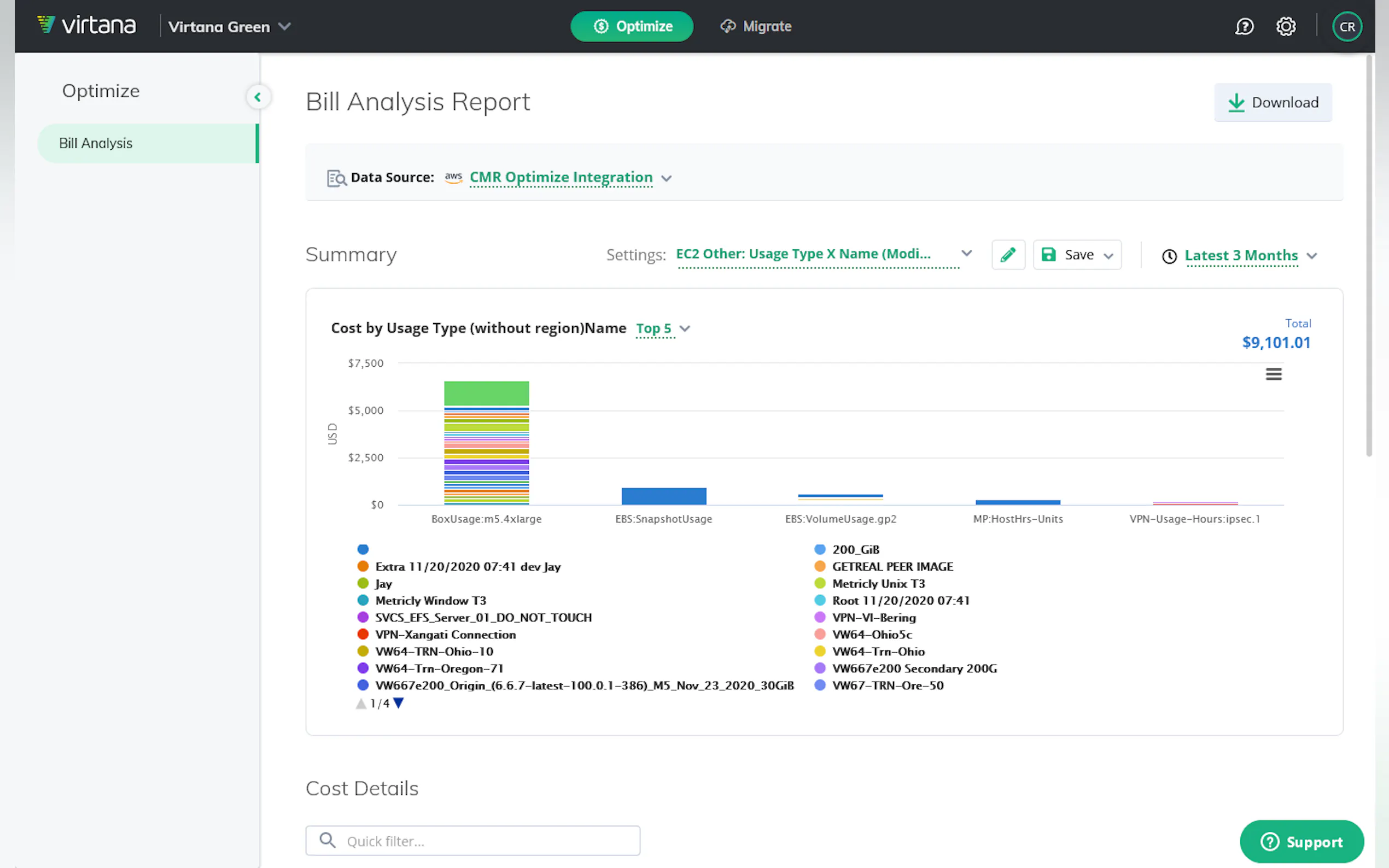1389x868 pixels.
Task: Go to next legend page arrow
Action: coord(399,703)
